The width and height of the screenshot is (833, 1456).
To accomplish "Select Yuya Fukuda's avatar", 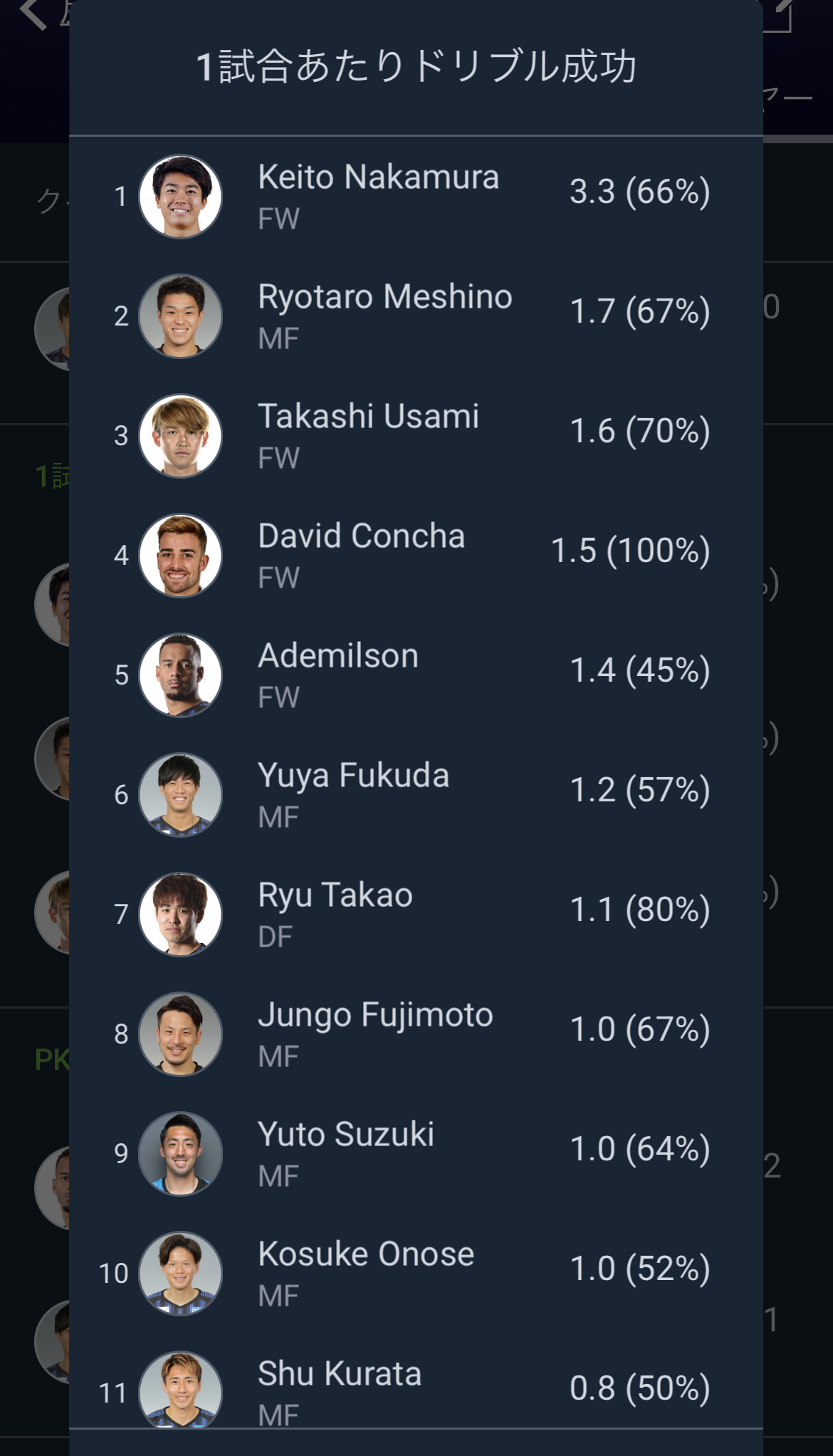I will 180,795.
